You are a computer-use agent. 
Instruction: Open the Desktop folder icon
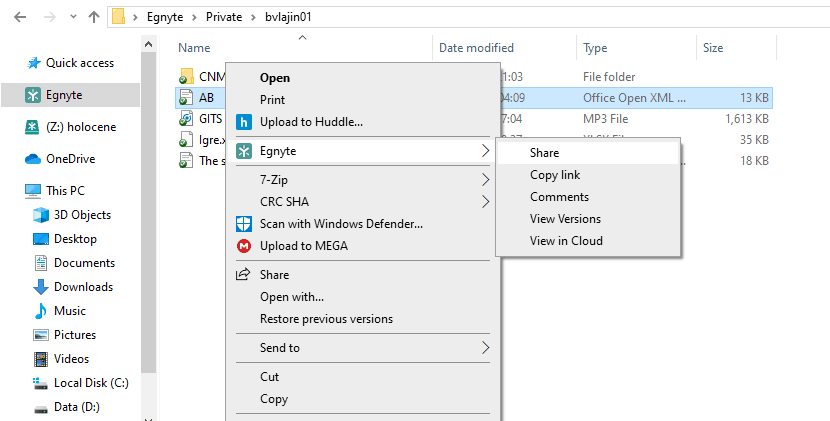[41, 239]
